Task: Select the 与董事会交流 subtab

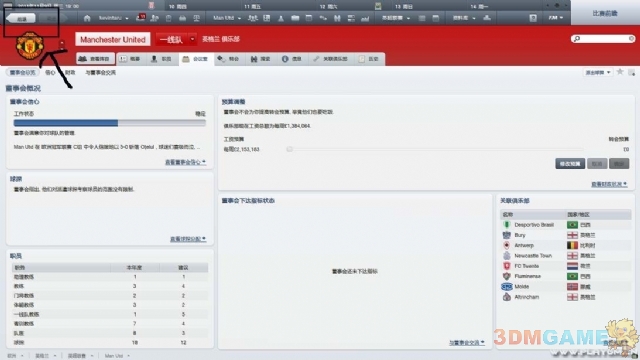Action: 100,73
